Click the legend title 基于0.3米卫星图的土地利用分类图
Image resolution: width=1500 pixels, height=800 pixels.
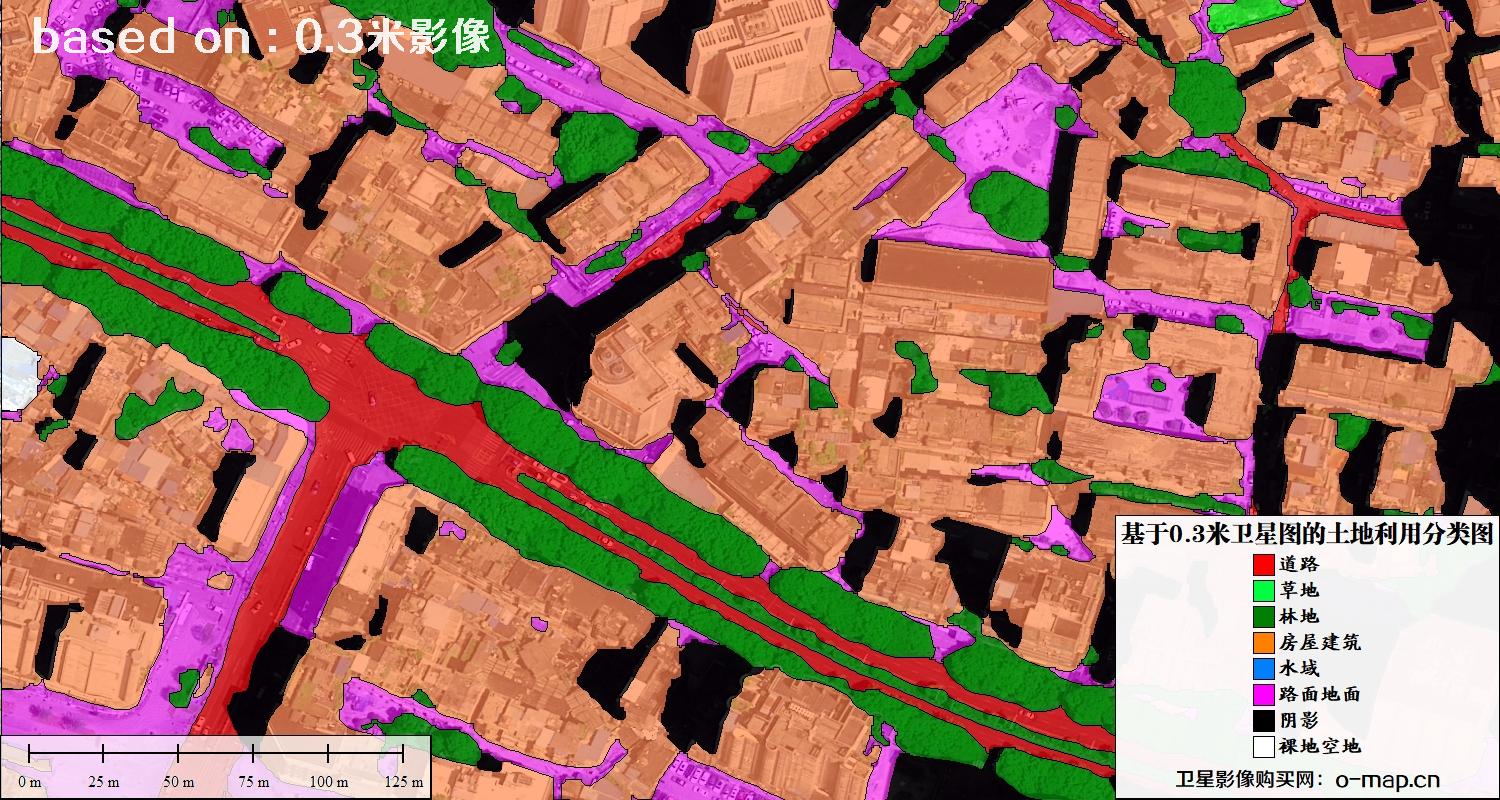point(1308,534)
